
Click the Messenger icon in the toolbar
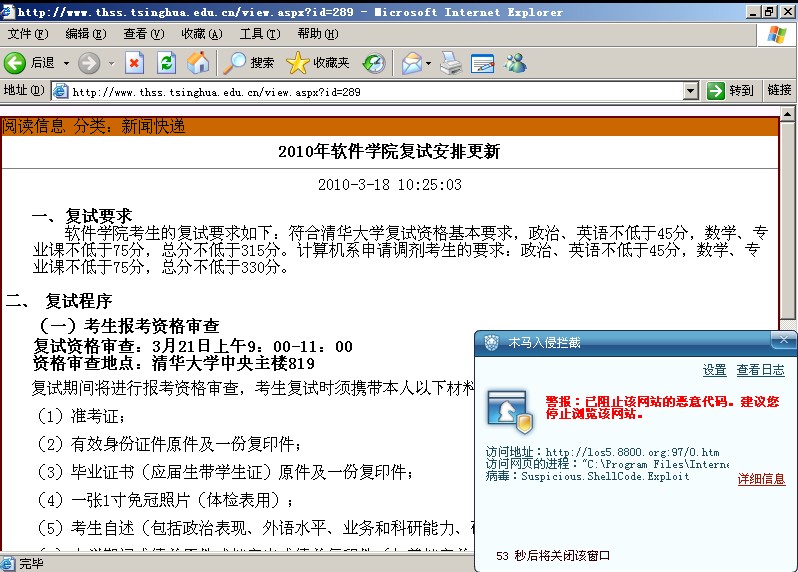click(x=515, y=63)
